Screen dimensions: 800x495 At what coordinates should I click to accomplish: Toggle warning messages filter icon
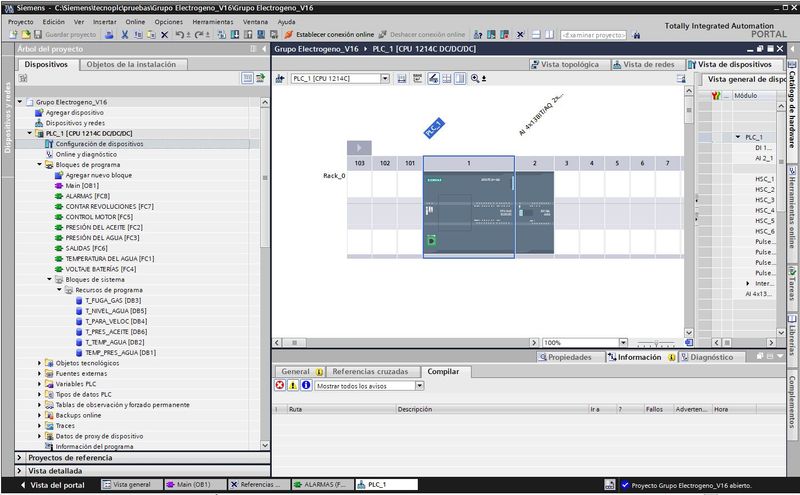(293, 385)
